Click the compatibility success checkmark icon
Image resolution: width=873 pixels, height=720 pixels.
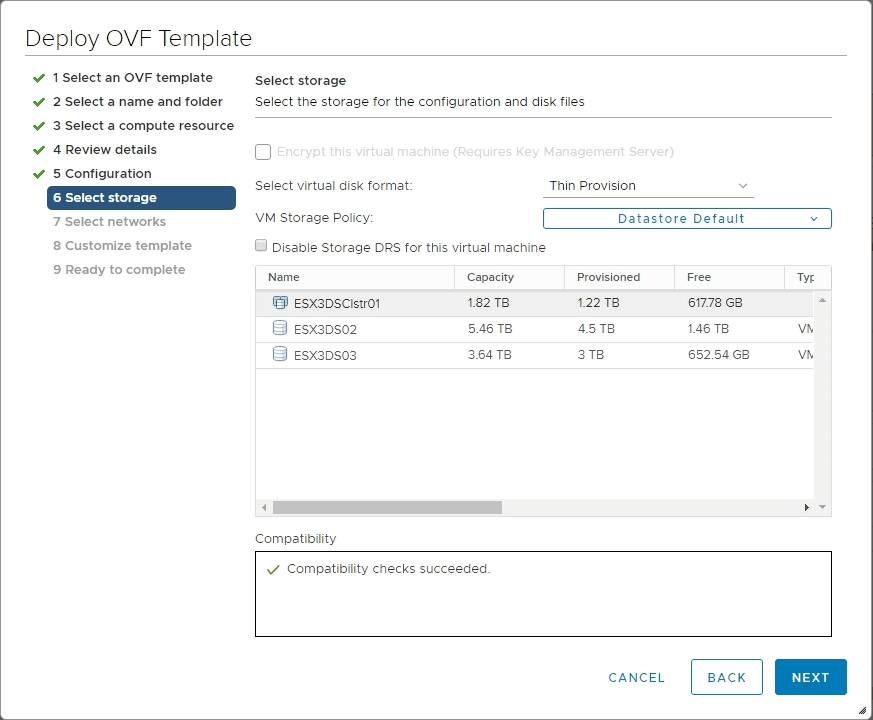[x=273, y=568]
